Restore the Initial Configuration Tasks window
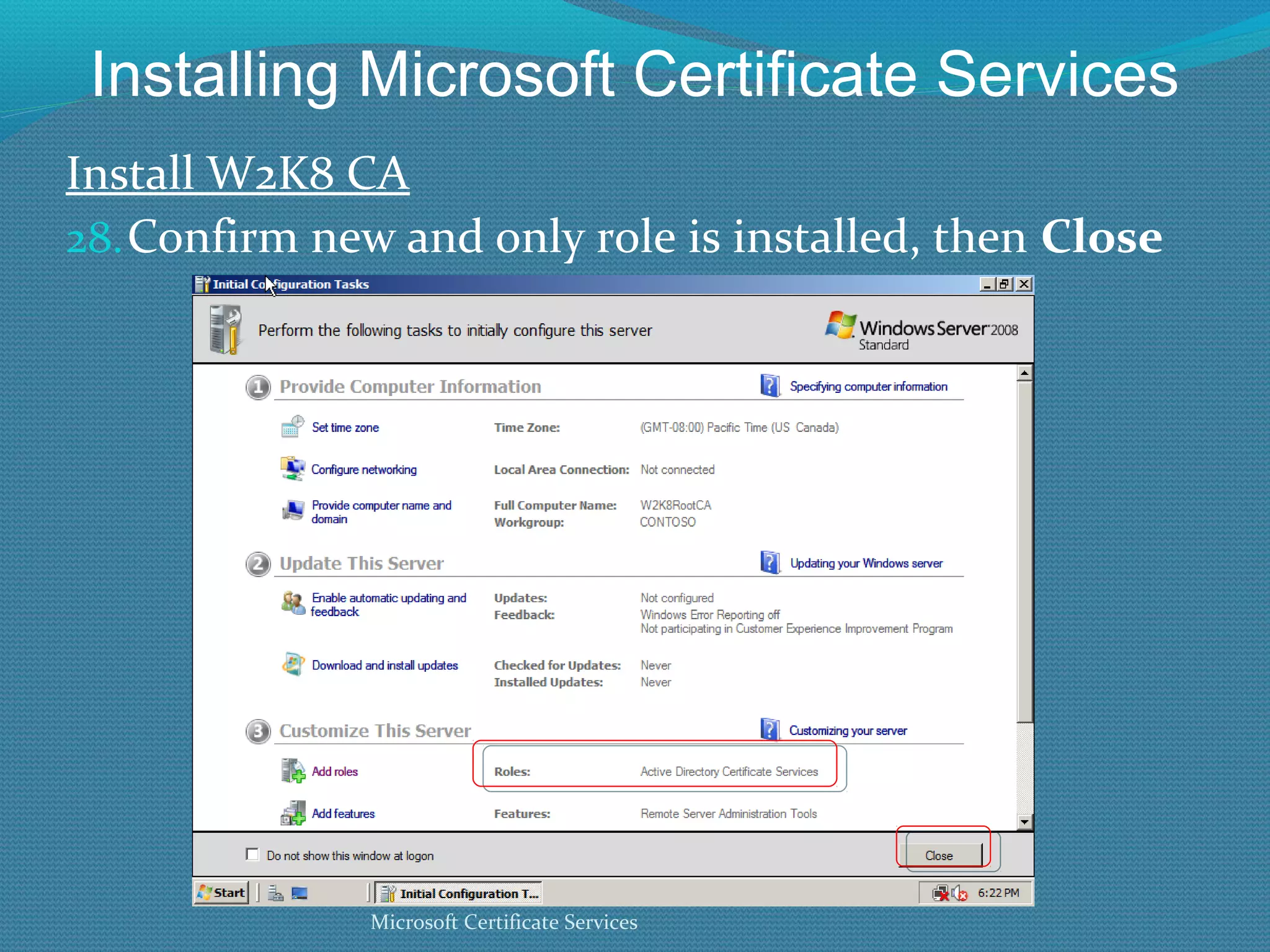 pos(1004,284)
